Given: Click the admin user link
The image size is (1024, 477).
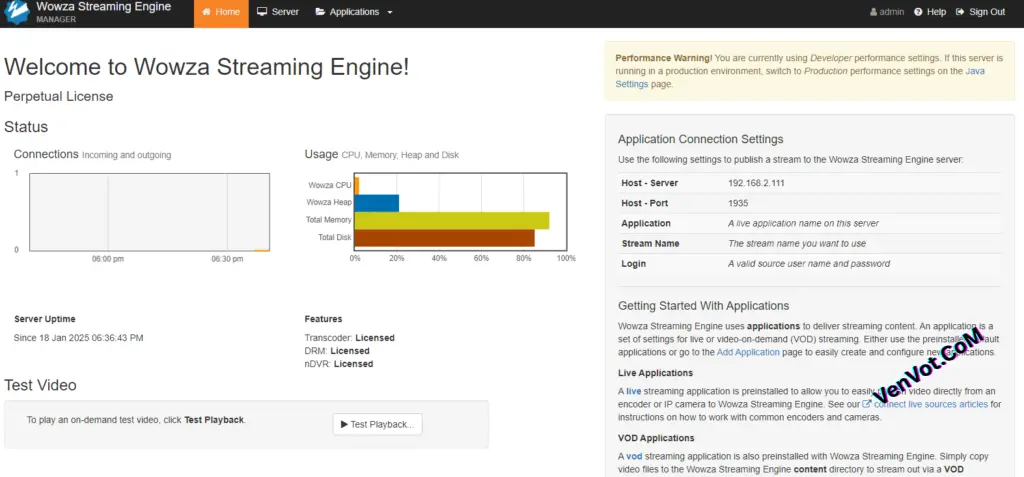Looking at the screenshot, I should [x=887, y=12].
